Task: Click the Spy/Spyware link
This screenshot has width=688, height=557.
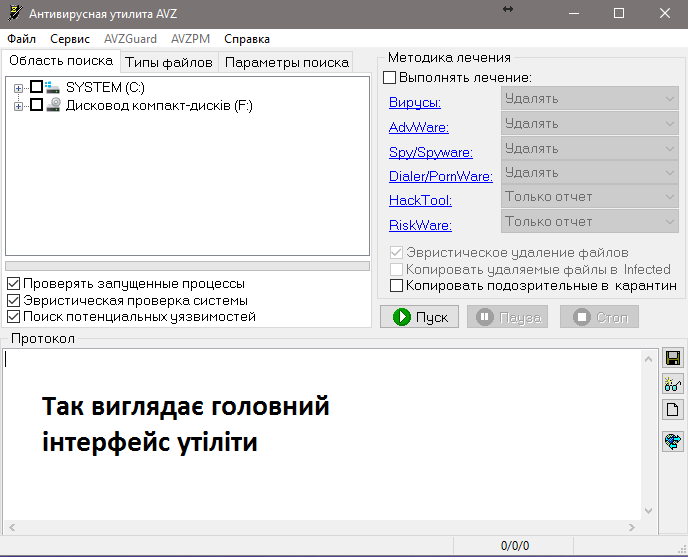Action: 430,153
